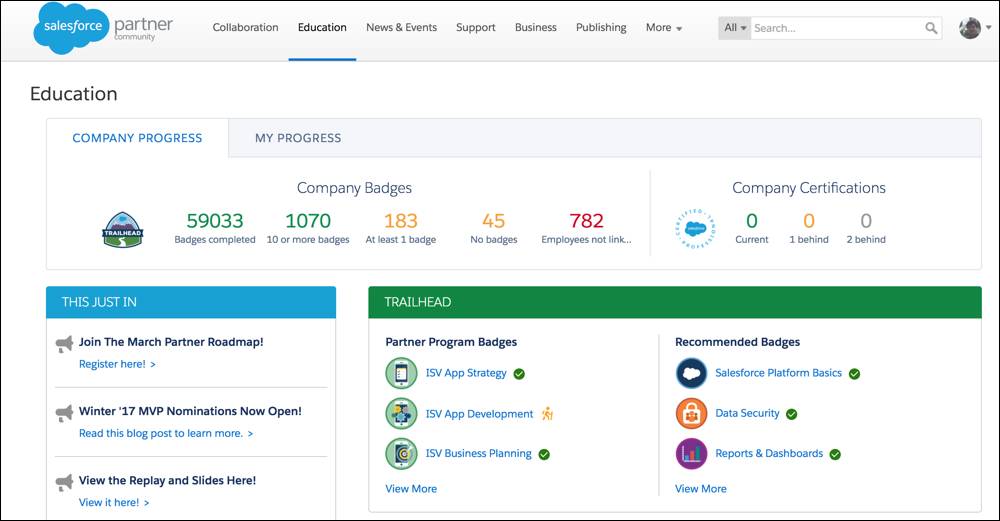Click Read this blog post to learn more

(166, 433)
